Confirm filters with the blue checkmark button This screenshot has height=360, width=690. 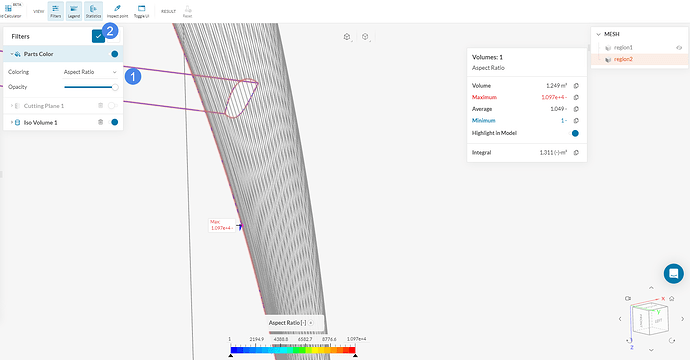[x=98, y=37]
